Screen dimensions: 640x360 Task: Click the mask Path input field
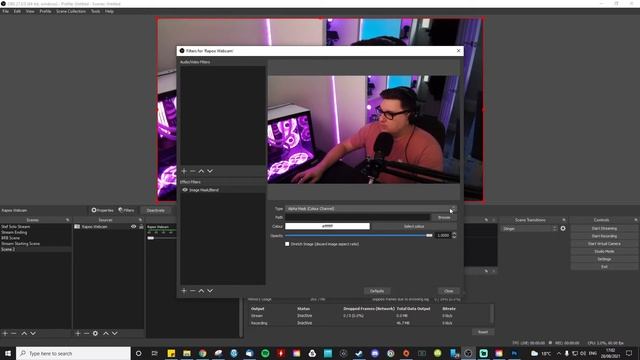point(357,218)
